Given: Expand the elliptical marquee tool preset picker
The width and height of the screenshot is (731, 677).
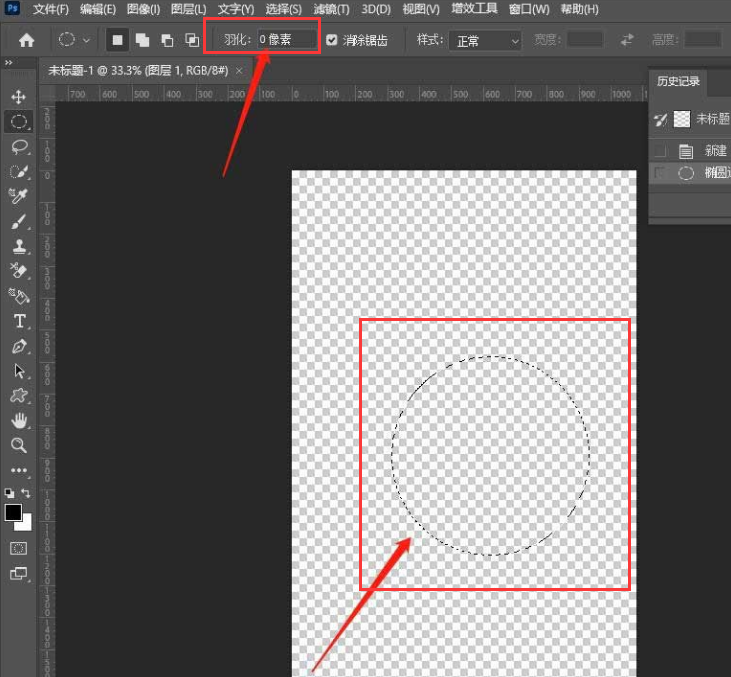Looking at the screenshot, I should (75, 40).
